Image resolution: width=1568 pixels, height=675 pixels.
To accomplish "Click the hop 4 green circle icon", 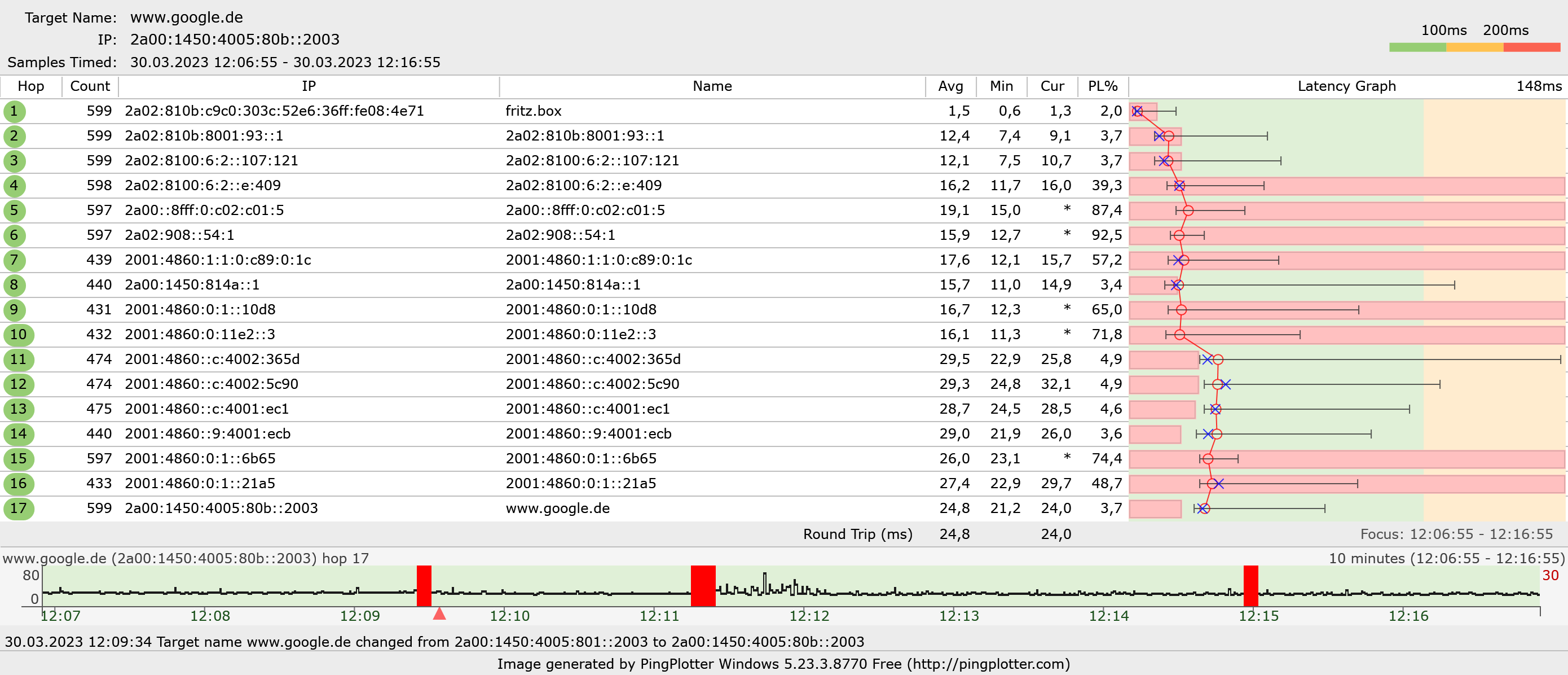I will (14, 186).
